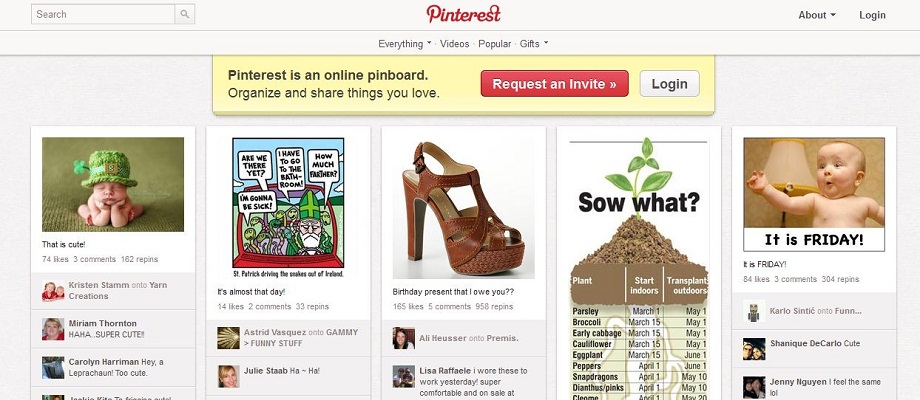This screenshot has height=400, width=920.
Task: Expand the Everything category dropdown
Action: [x=404, y=43]
